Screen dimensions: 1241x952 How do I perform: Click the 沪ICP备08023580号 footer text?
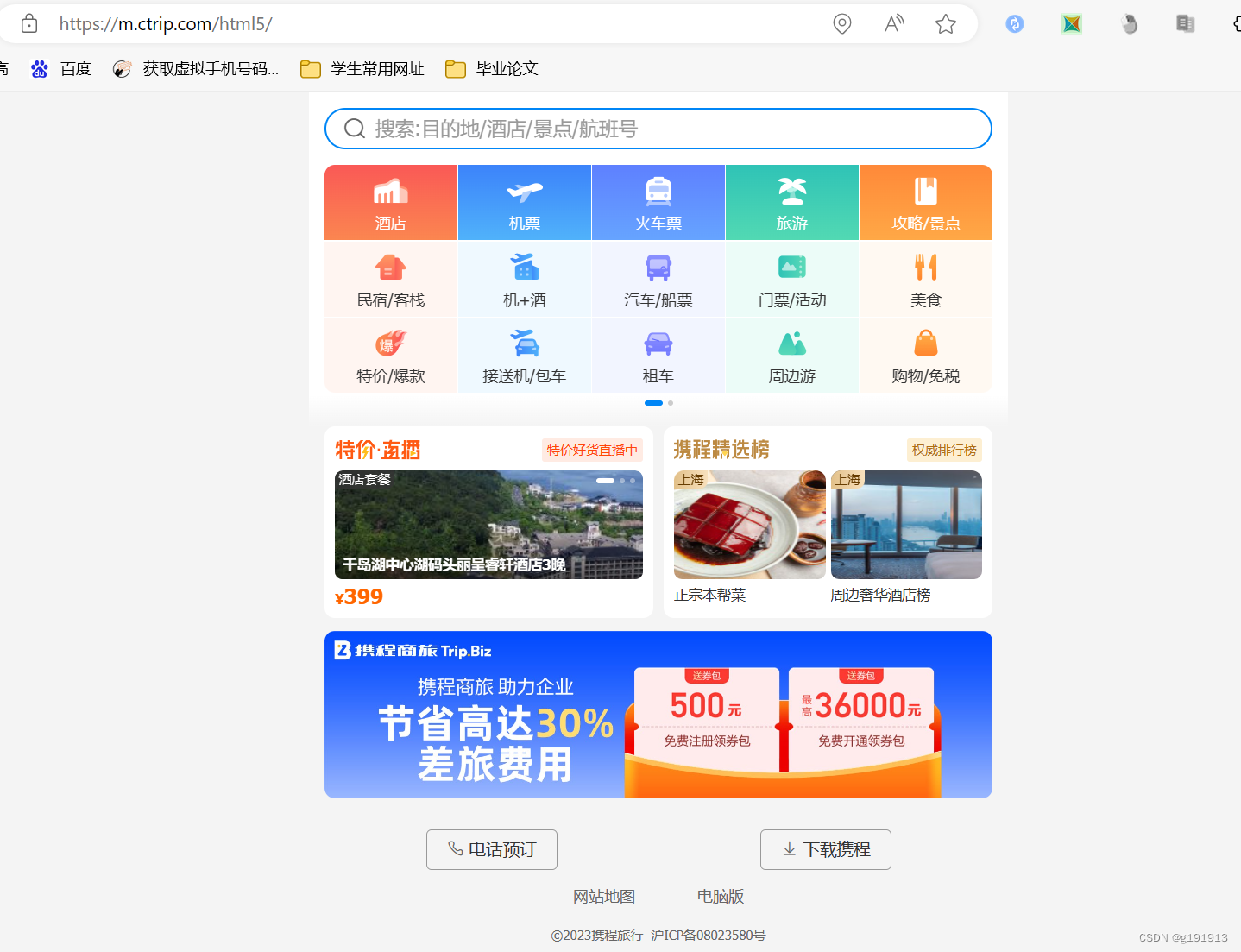coord(709,936)
